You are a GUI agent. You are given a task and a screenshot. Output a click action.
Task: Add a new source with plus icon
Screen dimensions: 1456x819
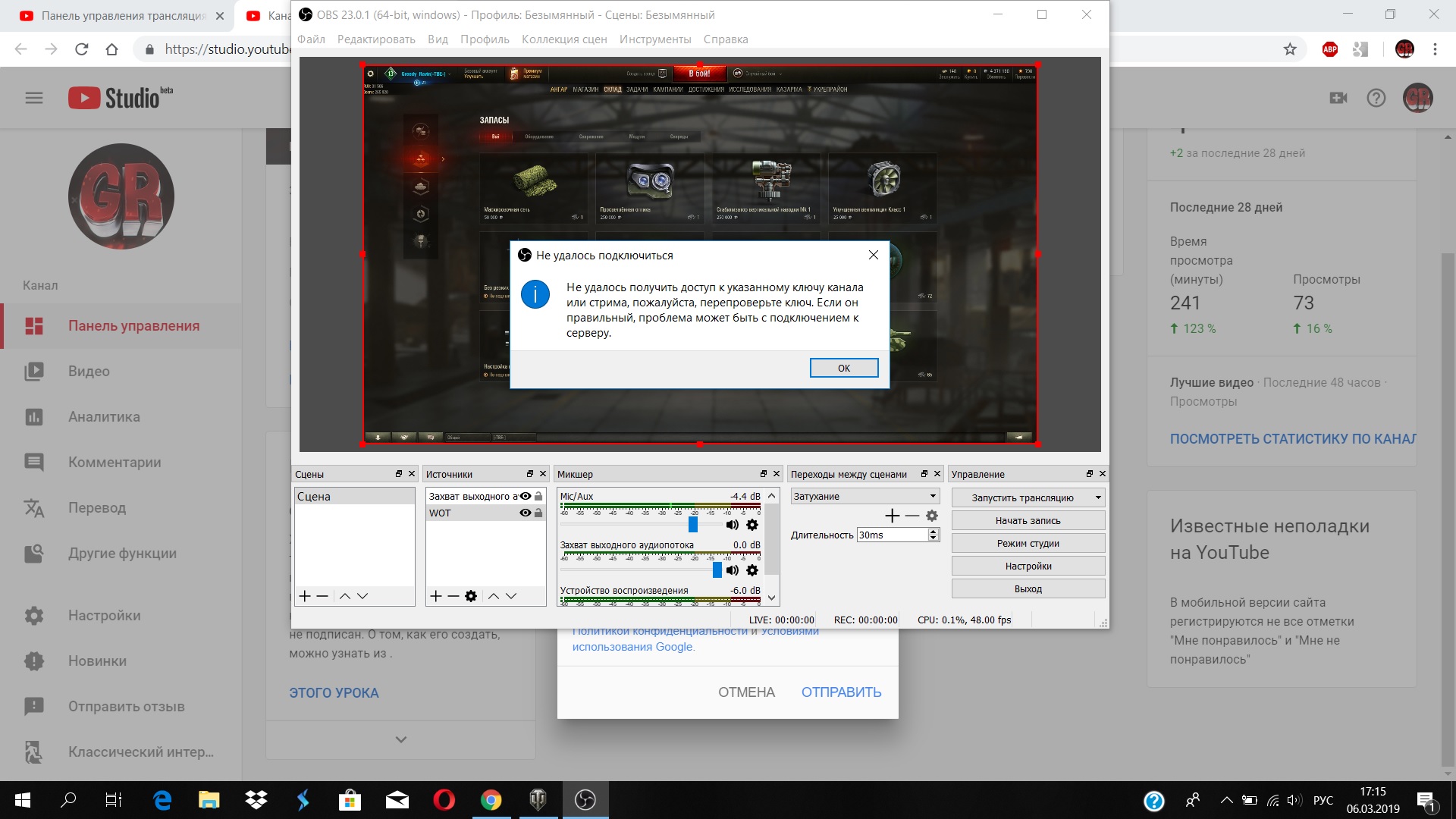click(436, 596)
